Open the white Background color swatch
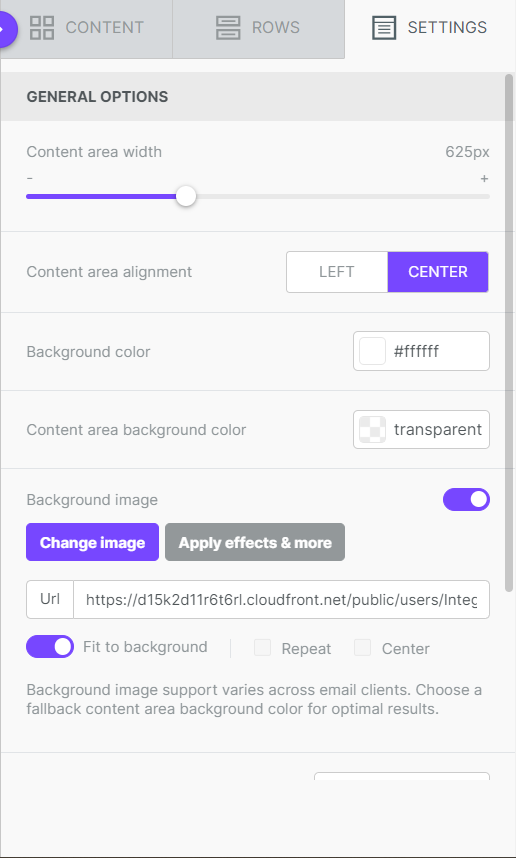The height and width of the screenshot is (858, 516). [x=373, y=351]
